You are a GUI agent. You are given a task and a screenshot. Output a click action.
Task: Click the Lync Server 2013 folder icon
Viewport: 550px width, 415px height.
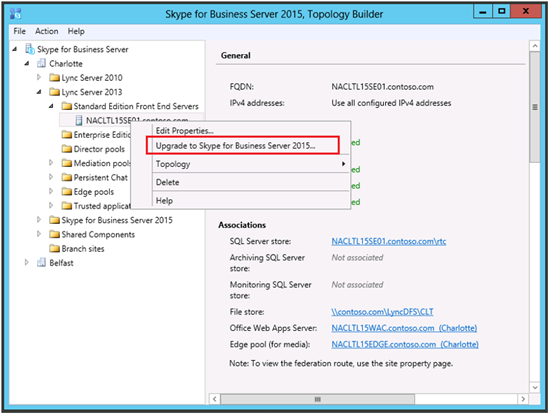[x=54, y=92]
